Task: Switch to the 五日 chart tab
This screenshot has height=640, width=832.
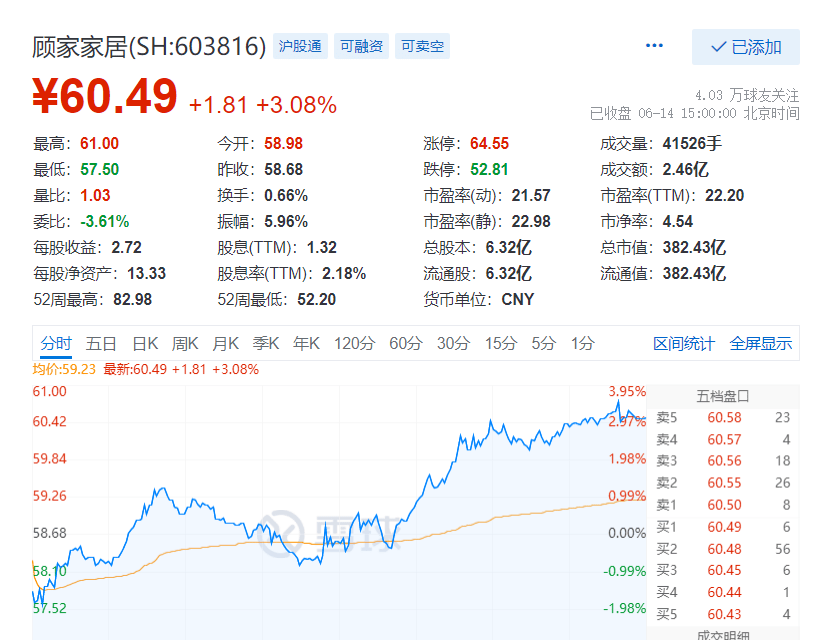Action: coord(101,344)
